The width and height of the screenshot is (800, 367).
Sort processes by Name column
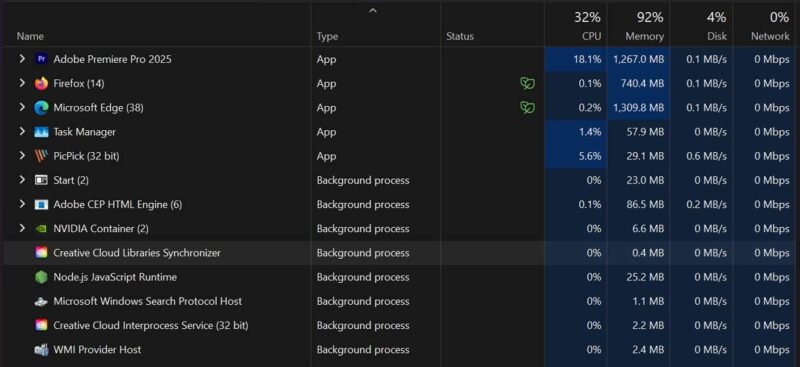point(30,36)
